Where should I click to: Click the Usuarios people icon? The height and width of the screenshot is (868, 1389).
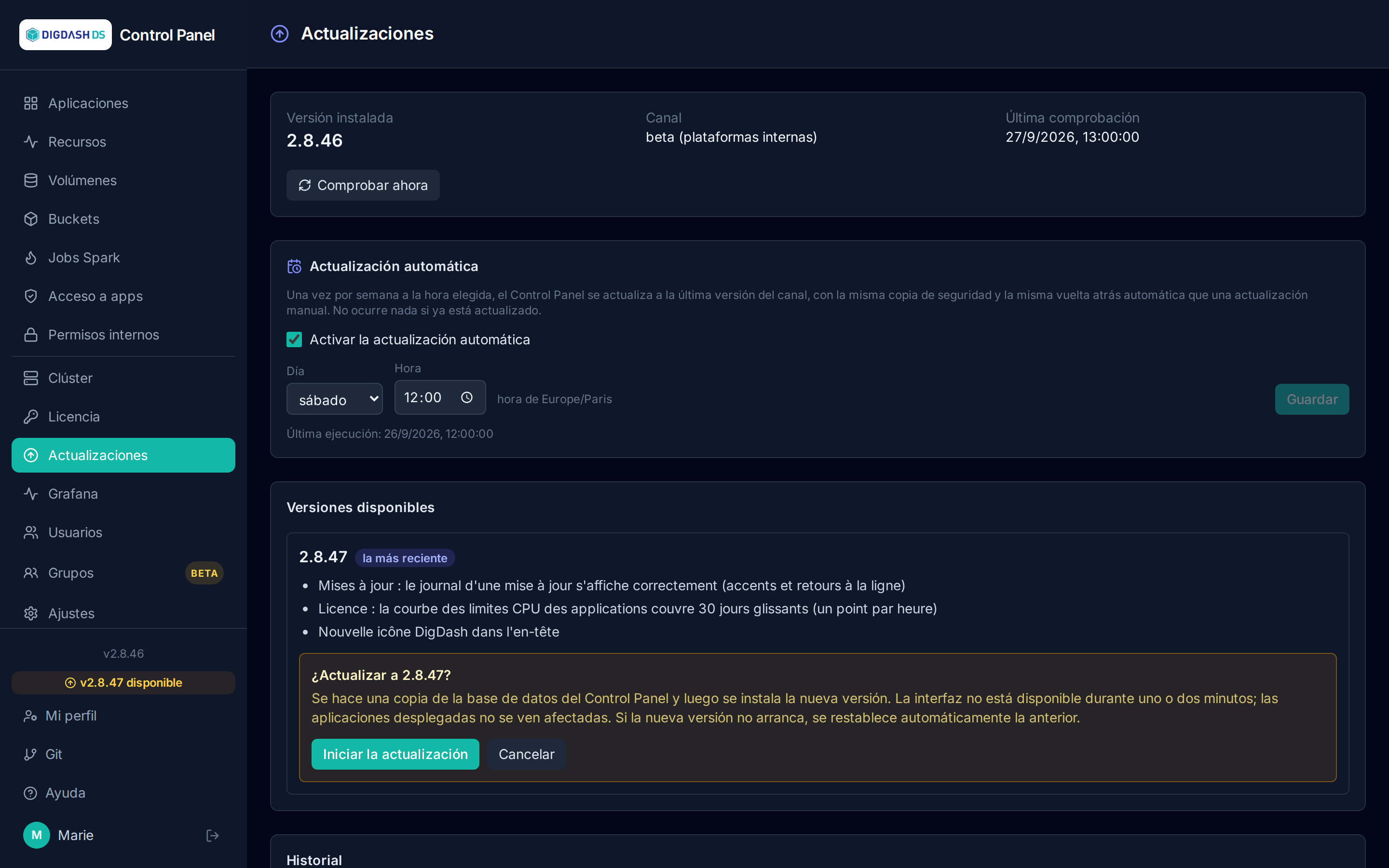(x=30, y=532)
